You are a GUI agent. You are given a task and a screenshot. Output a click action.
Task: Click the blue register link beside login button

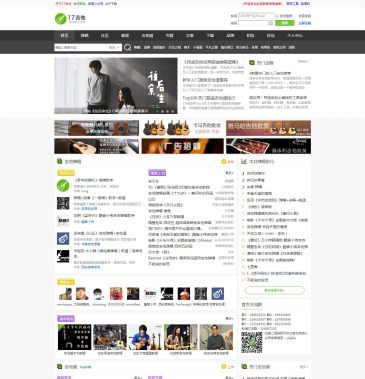(305, 23)
